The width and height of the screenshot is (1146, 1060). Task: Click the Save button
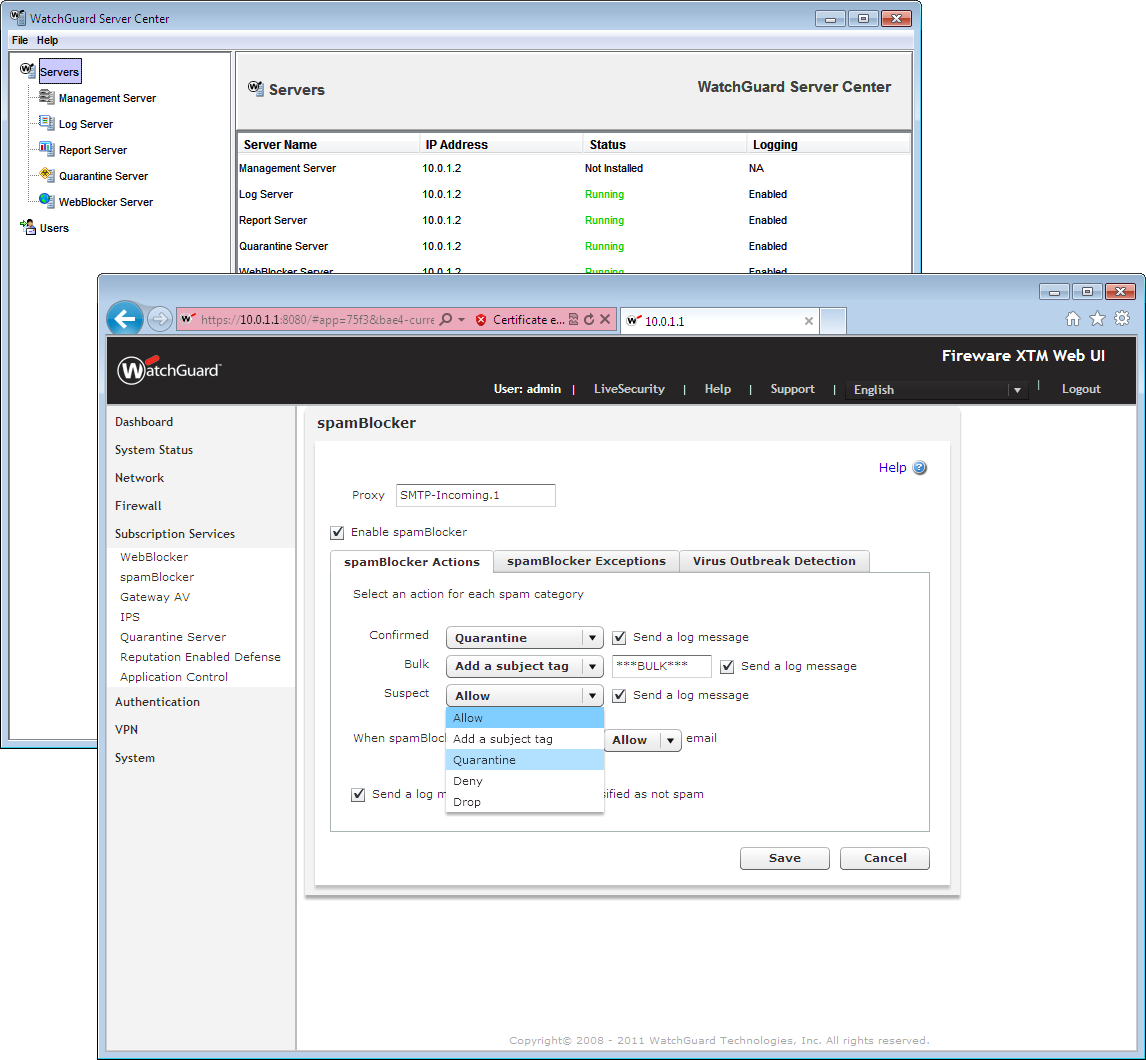pos(784,858)
